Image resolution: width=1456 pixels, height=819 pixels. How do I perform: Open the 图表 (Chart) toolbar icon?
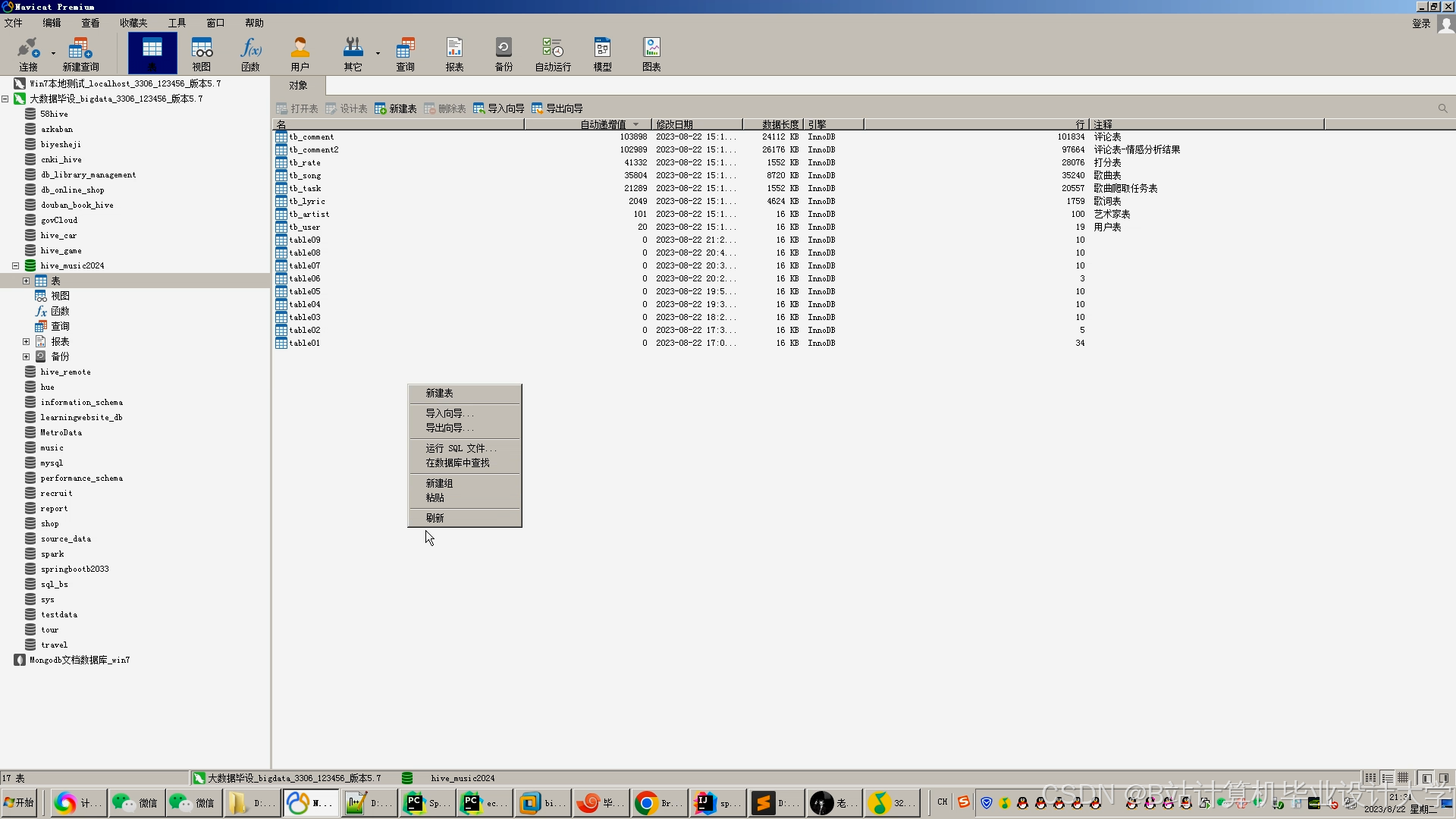click(651, 54)
